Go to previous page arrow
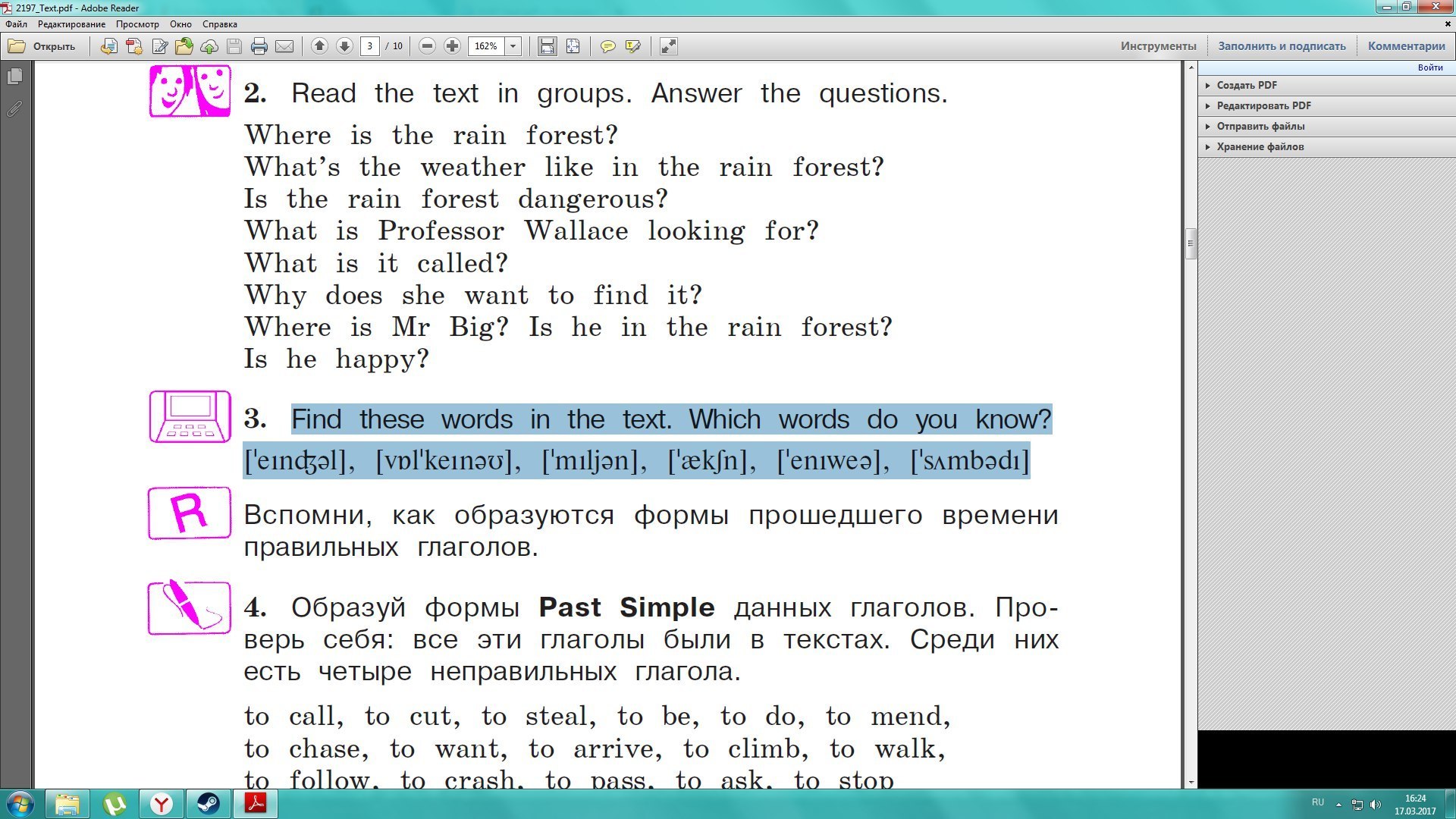The image size is (1456, 819). (x=319, y=46)
